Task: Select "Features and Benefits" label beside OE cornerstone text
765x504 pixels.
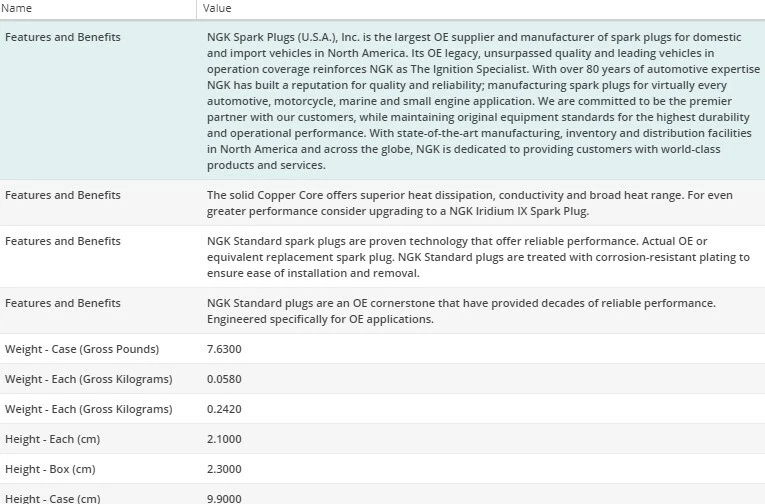Action: (62, 303)
